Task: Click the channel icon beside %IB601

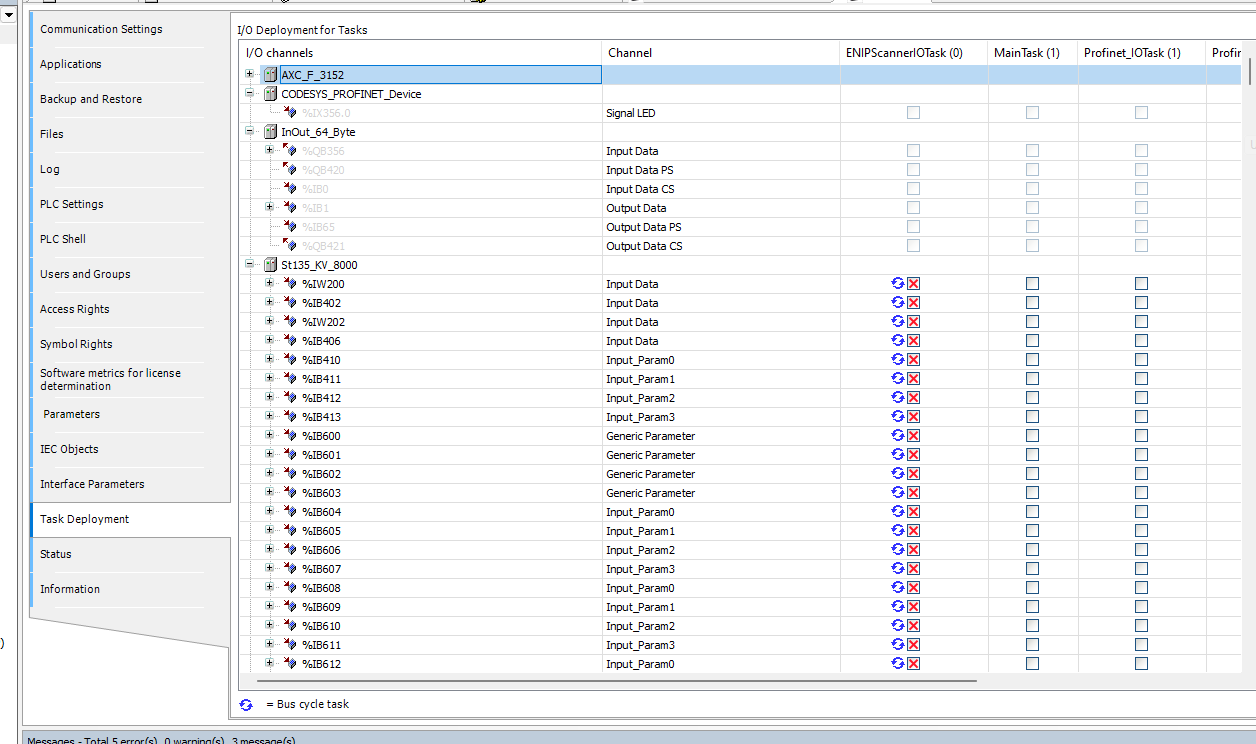Action: point(290,455)
